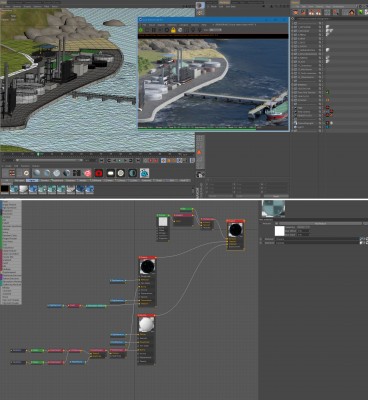368x400 pixels.
Task: Expand the top tree item in the object manager
Action: (x=292, y=23)
